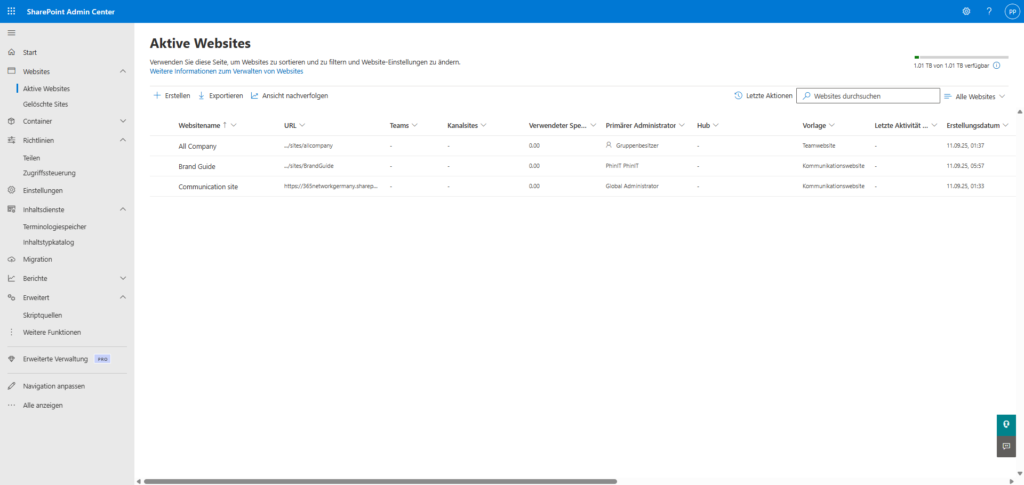Viewport: 1024px width, 485px height.
Task: Collapse the Websites navigation section
Action: pos(122,72)
